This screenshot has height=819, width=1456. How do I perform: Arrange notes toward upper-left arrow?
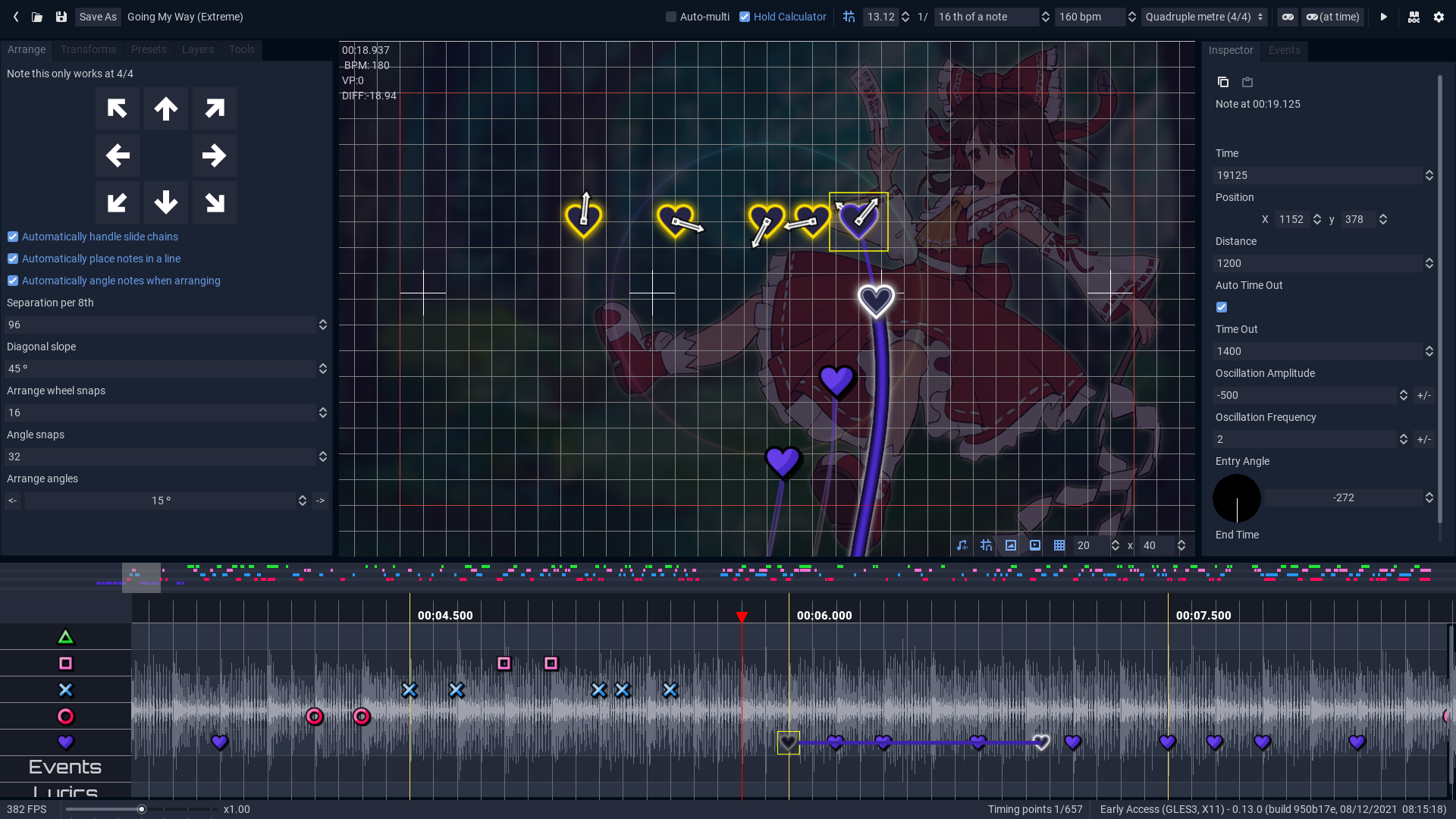pos(118,108)
